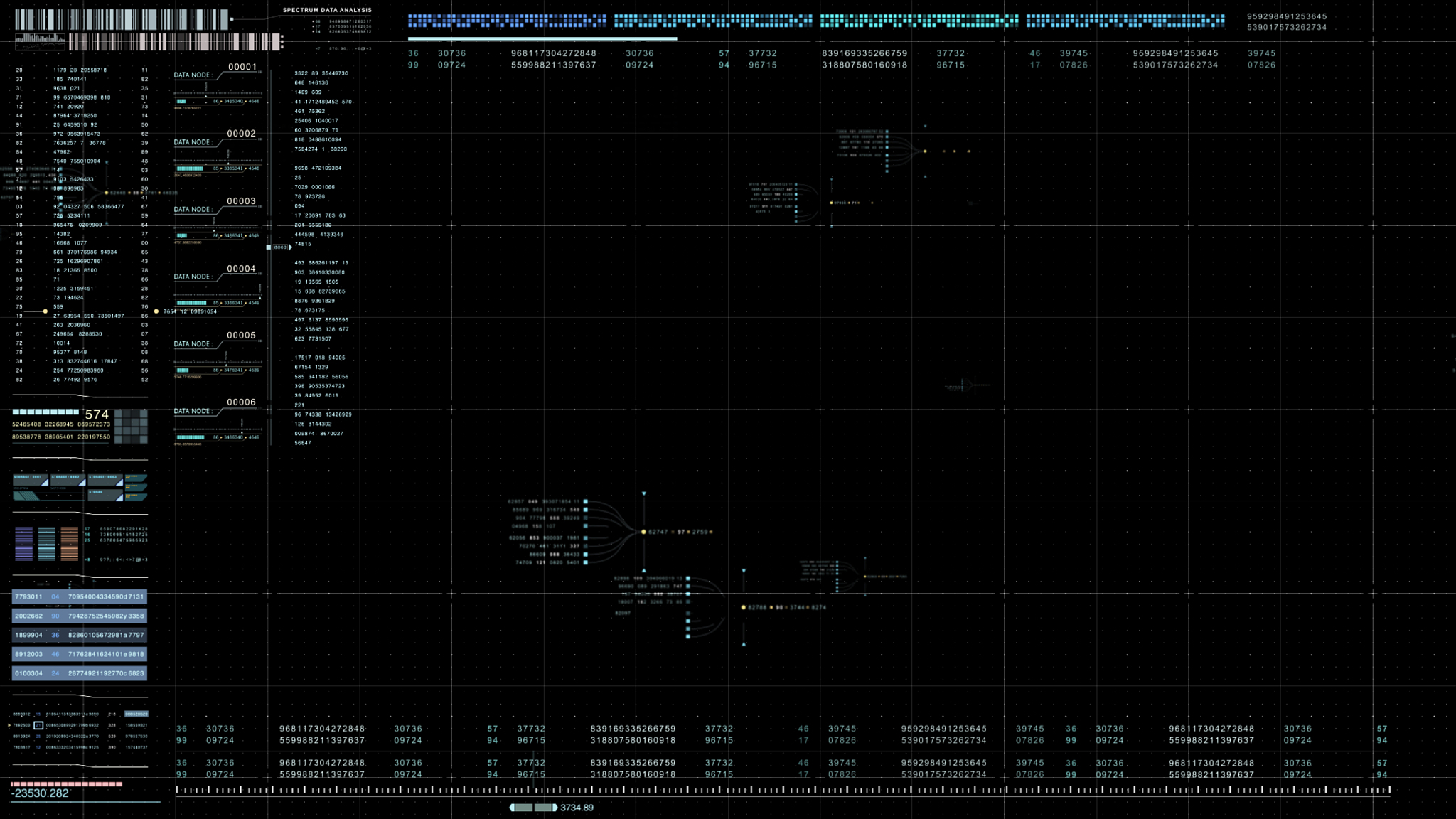The width and height of the screenshot is (1456, 819).
Task: Click the yellow node dot labeled 62747
Action: click(x=643, y=532)
